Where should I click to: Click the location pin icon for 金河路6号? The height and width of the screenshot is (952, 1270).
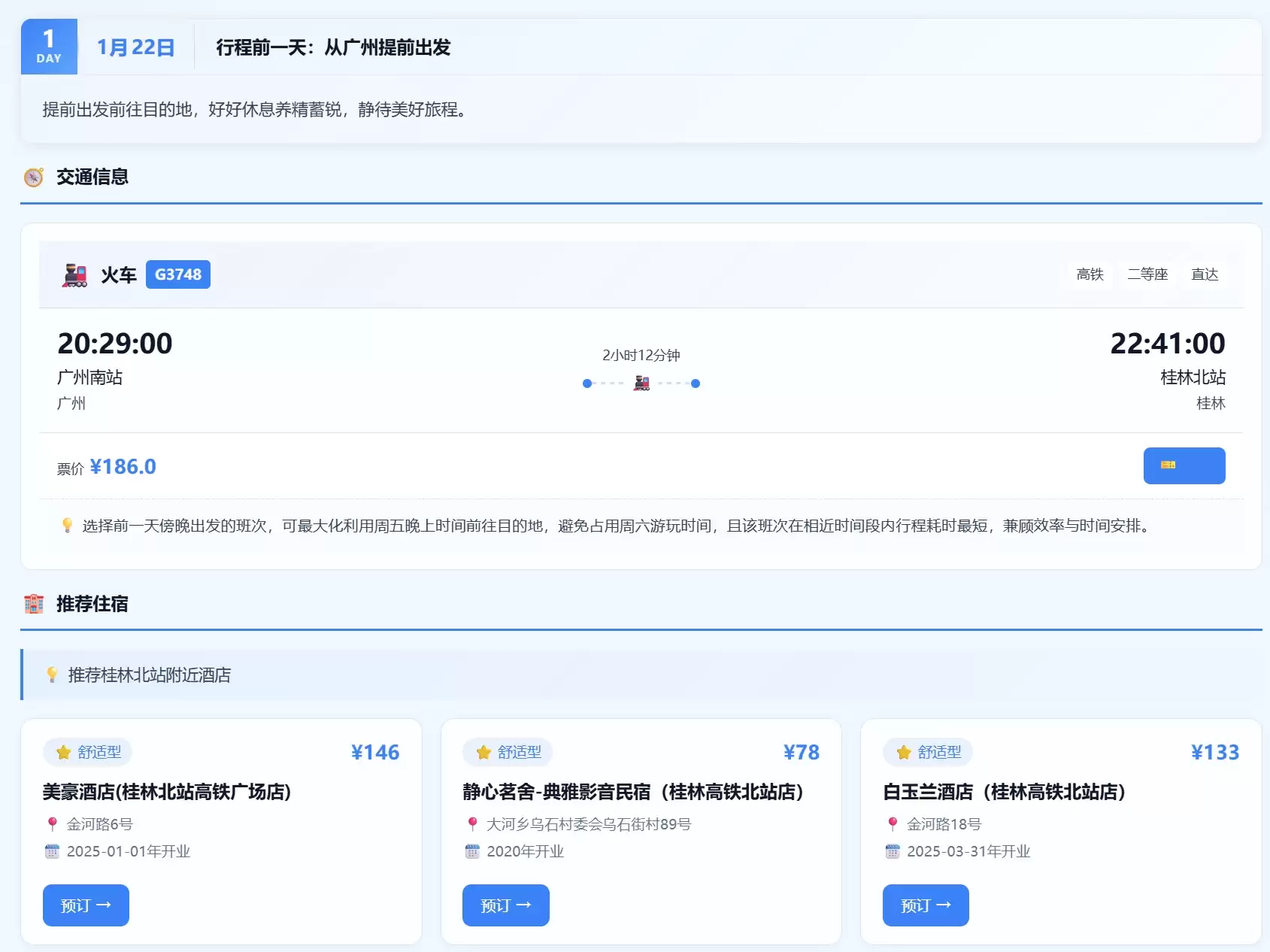click(52, 824)
